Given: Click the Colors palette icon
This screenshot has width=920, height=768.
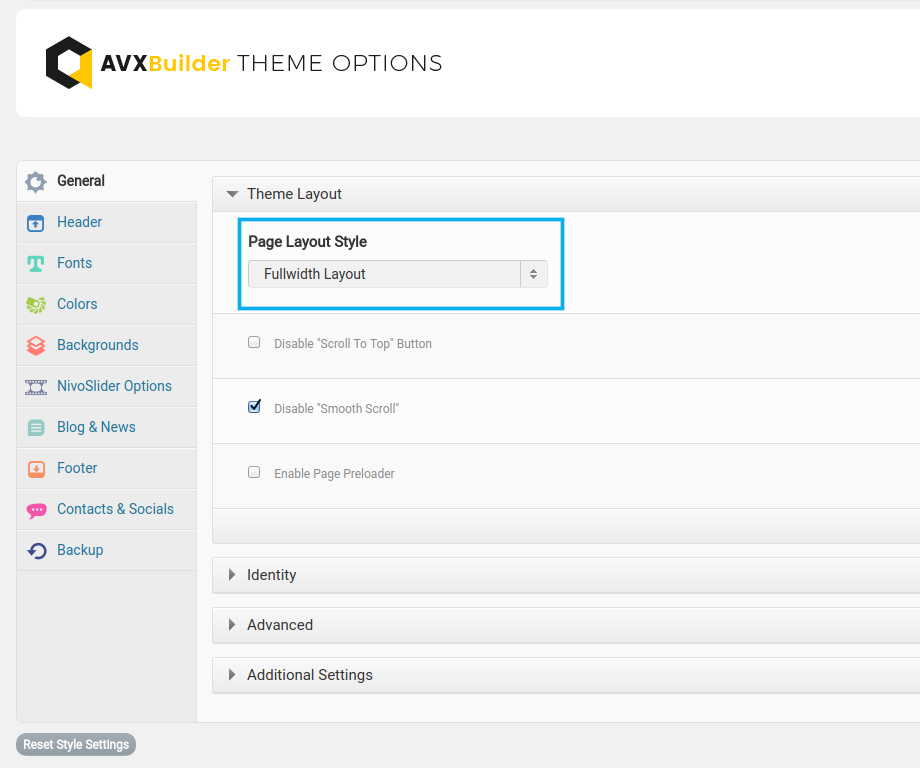Looking at the screenshot, I should coord(36,305).
